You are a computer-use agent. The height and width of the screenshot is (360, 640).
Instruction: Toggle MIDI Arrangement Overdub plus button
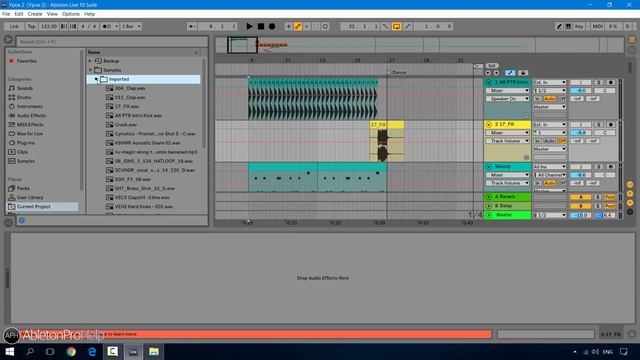[288, 26]
